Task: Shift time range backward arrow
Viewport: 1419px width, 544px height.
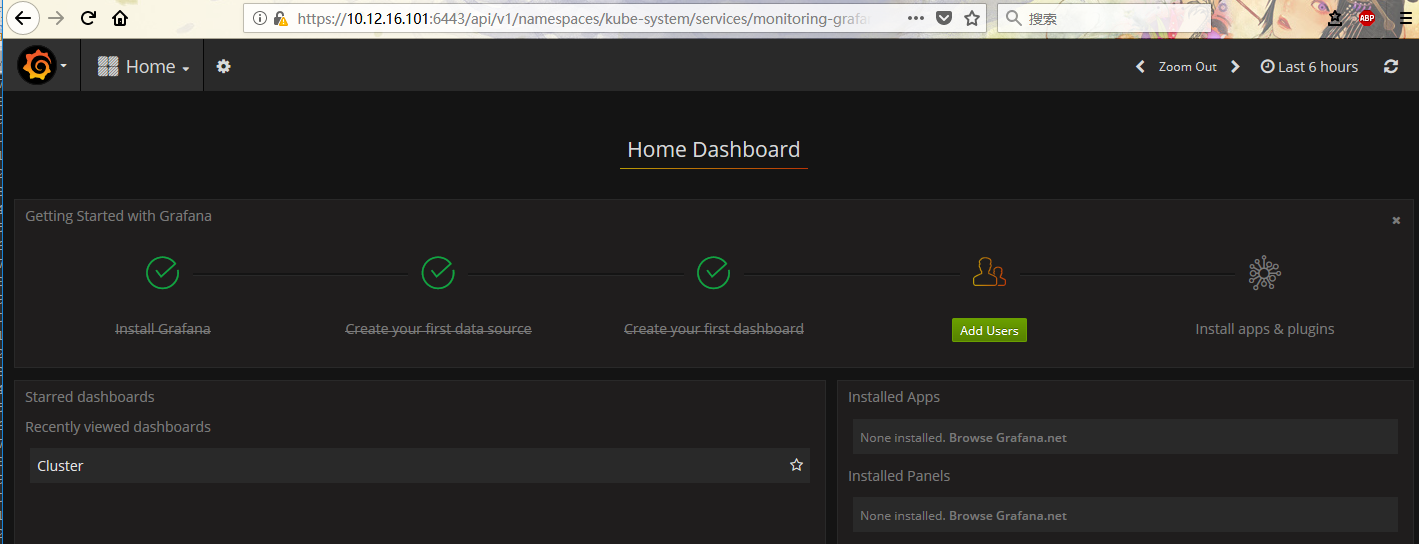Action: pyautogui.click(x=1140, y=67)
